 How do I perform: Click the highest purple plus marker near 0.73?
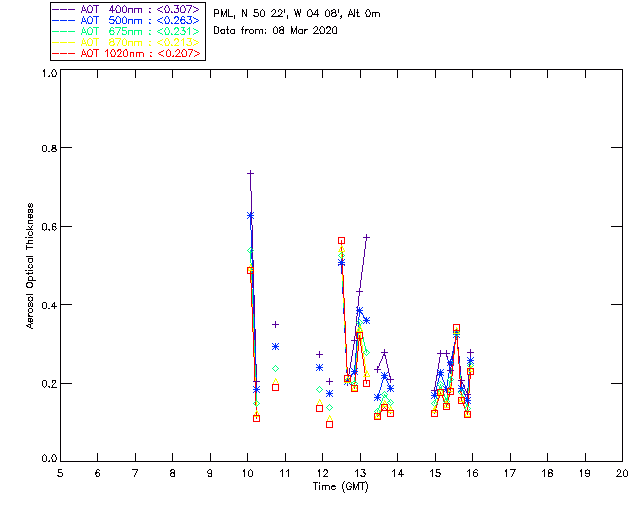point(251,174)
